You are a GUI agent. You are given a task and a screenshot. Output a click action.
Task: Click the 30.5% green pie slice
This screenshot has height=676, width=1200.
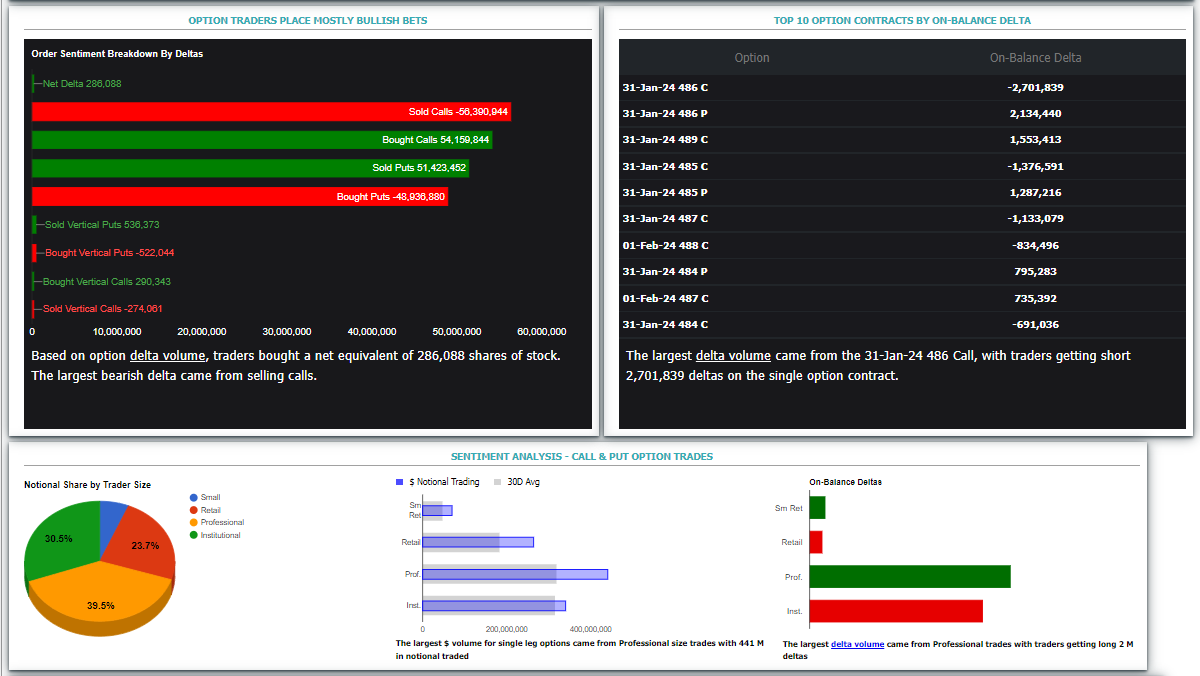(60, 540)
